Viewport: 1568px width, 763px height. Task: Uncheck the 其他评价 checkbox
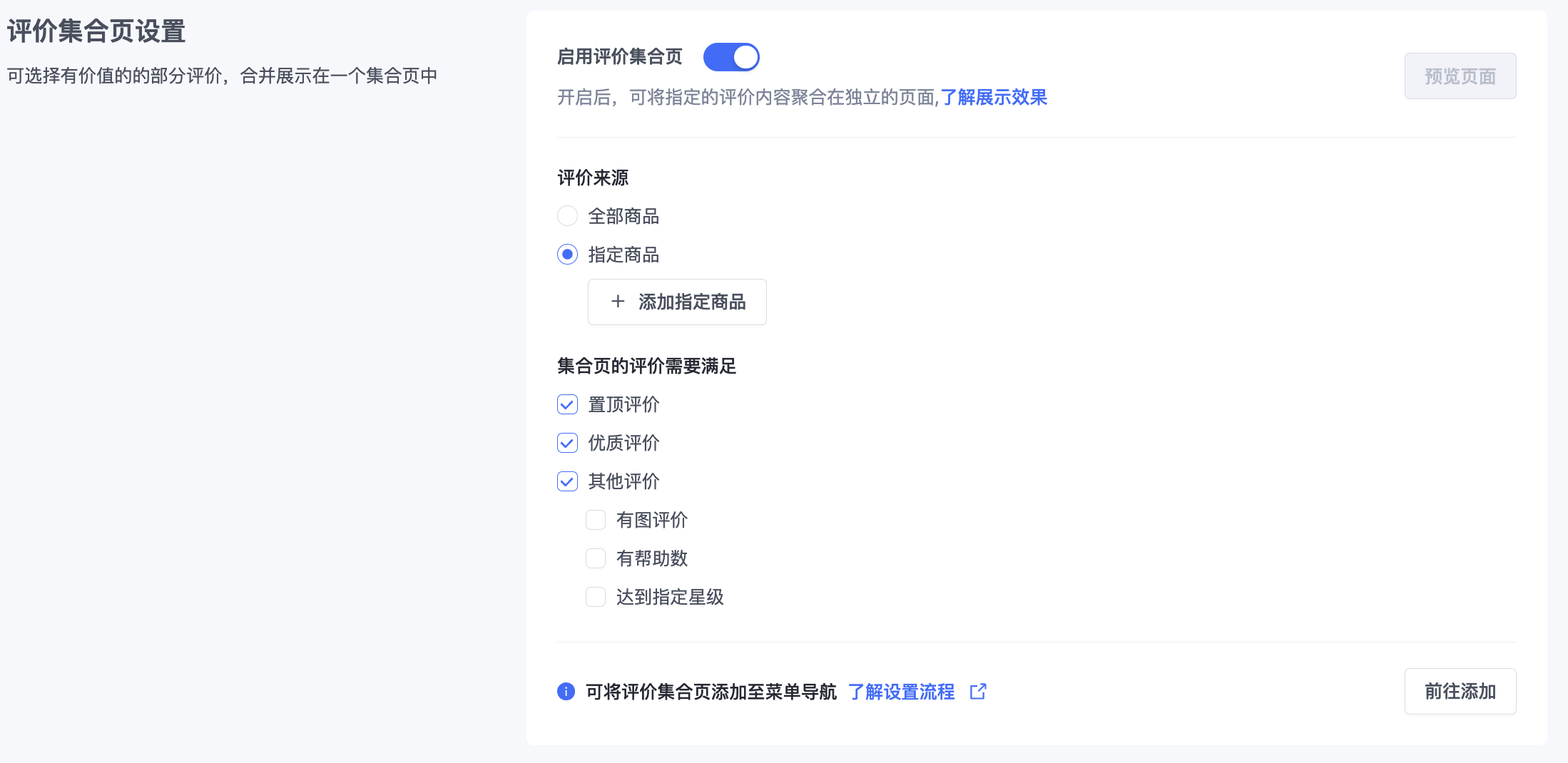[567, 481]
